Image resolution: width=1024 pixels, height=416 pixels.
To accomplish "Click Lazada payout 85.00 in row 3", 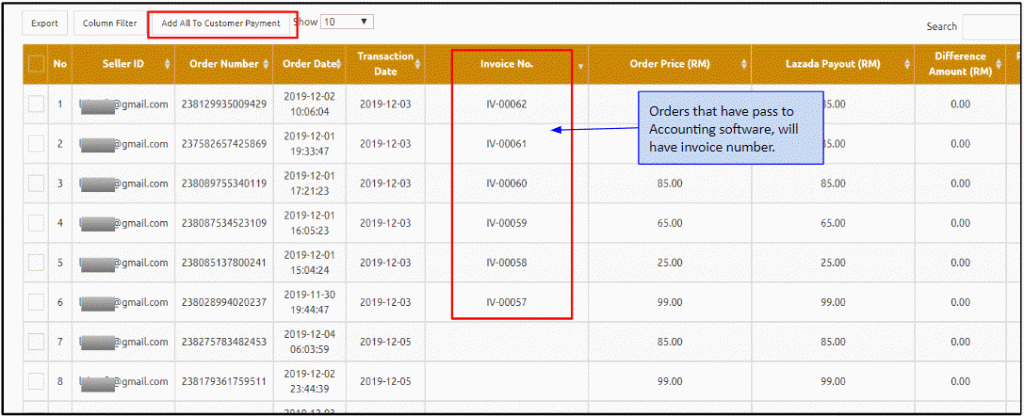I will [833, 184].
